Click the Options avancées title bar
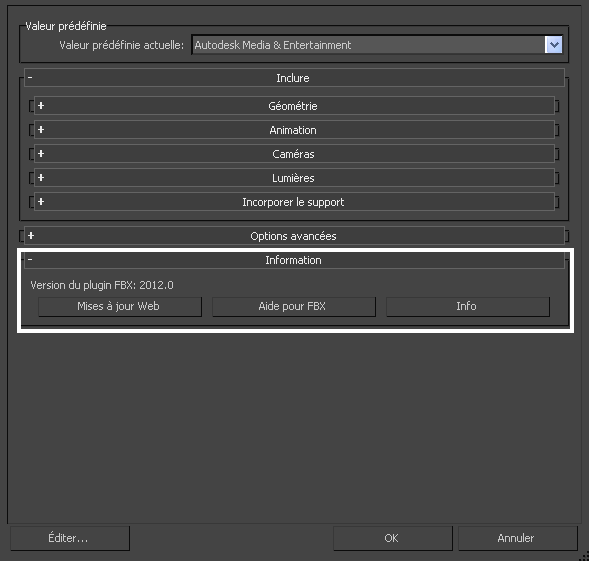 click(294, 236)
